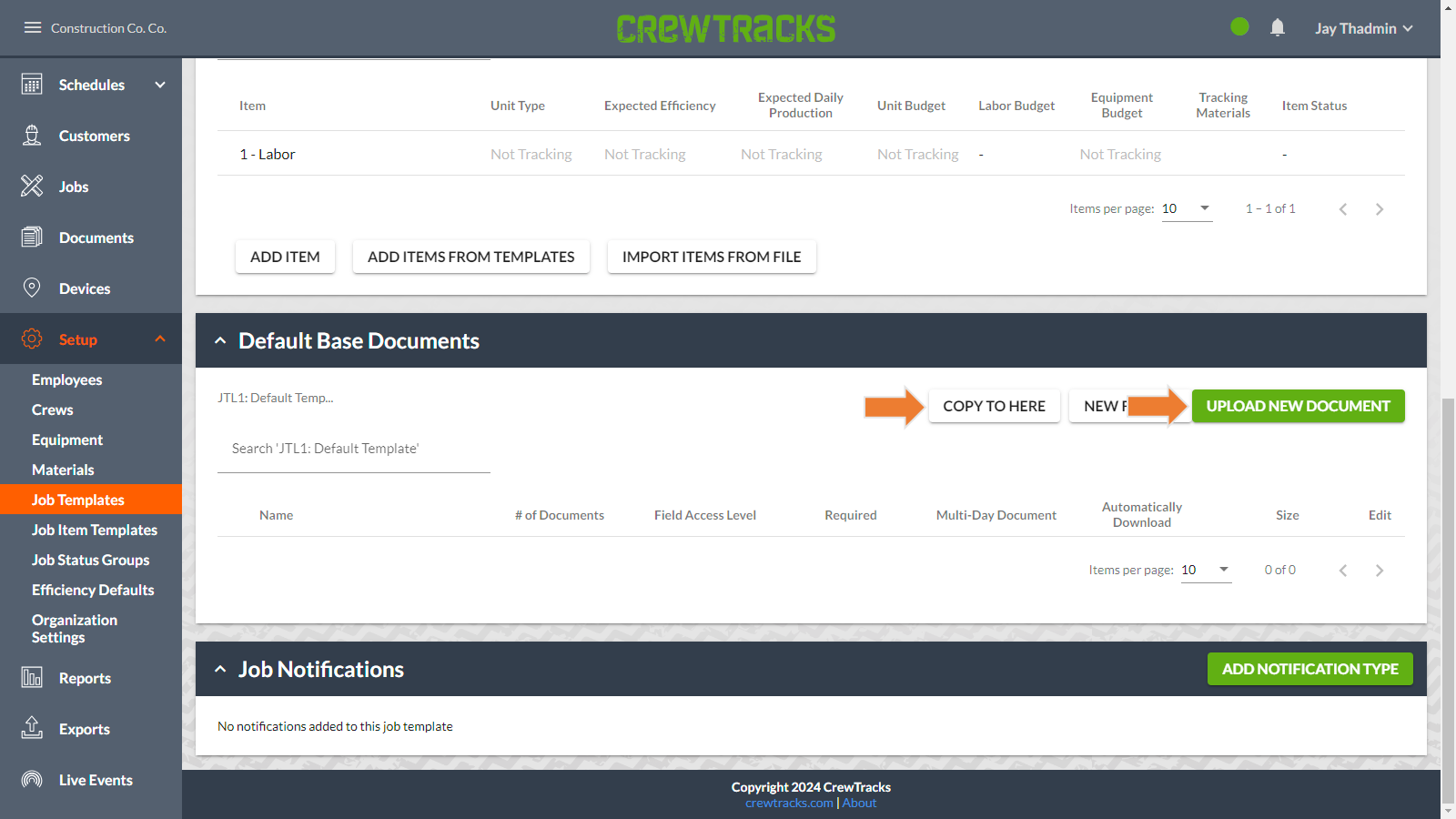Collapse the Setup menu chevron
The height and width of the screenshot is (819, 1456).
pyautogui.click(x=160, y=339)
